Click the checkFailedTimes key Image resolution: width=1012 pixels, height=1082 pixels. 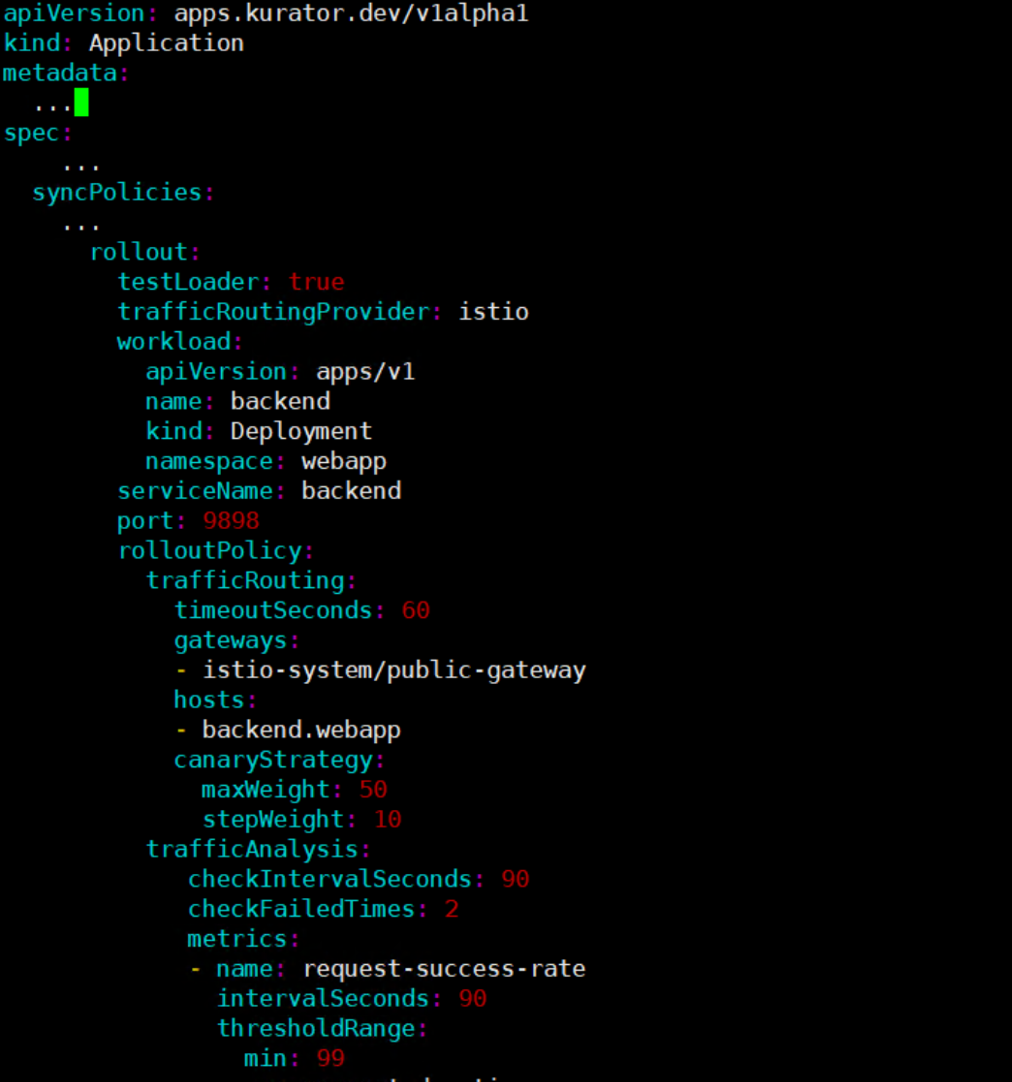(x=301, y=908)
